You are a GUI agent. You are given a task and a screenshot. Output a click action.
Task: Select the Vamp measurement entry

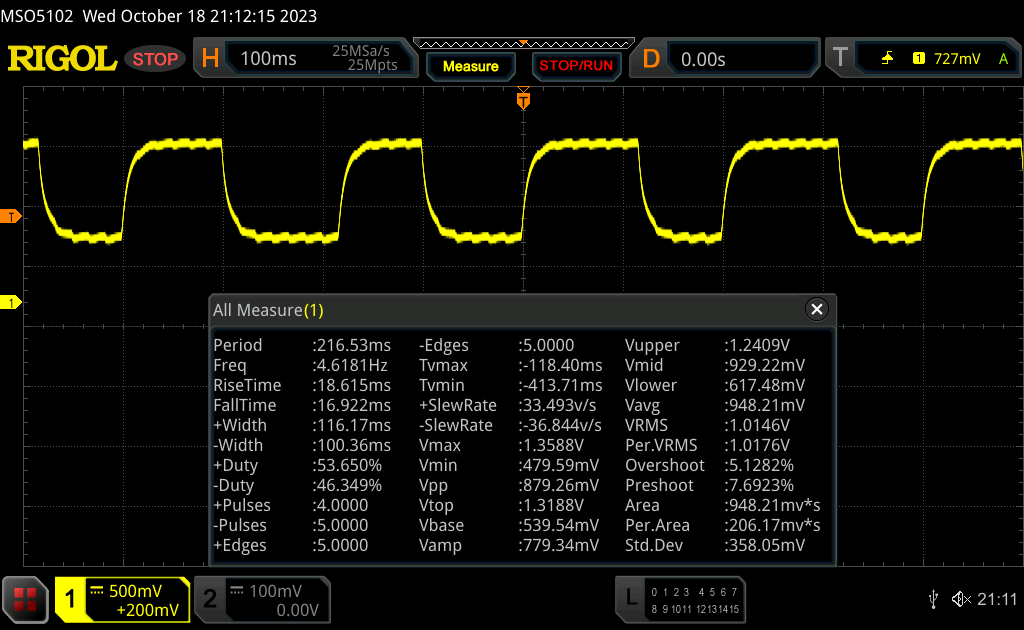[509, 545]
